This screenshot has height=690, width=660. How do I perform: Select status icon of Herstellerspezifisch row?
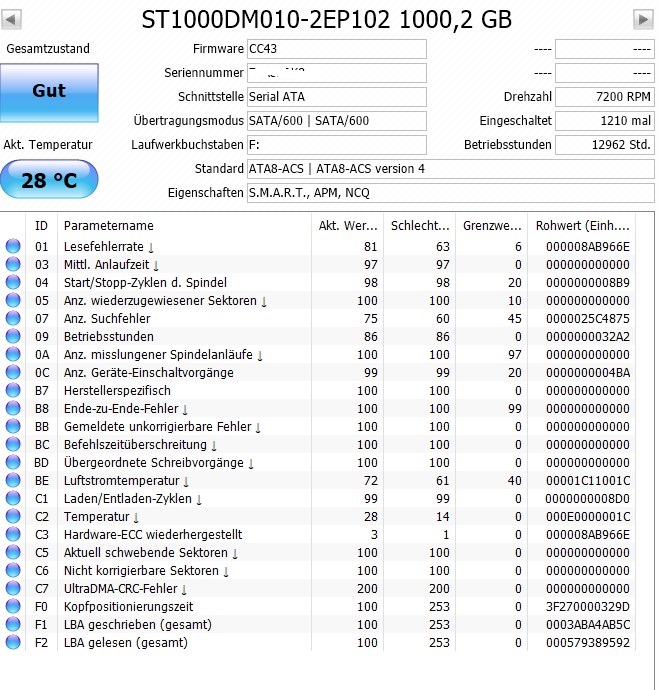tap(13, 390)
